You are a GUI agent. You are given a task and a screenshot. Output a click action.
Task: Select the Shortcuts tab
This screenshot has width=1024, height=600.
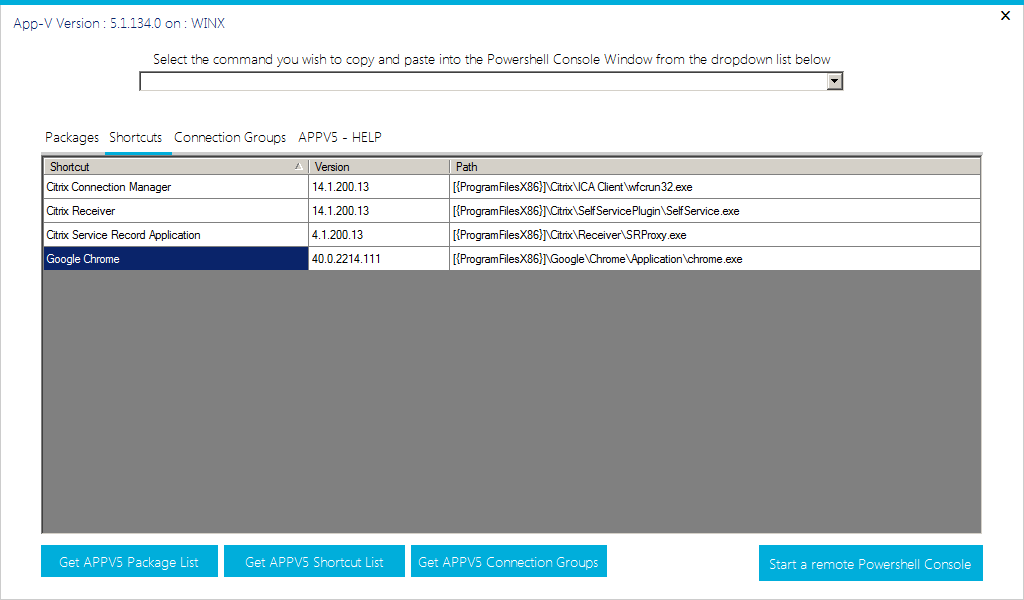point(136,138)
